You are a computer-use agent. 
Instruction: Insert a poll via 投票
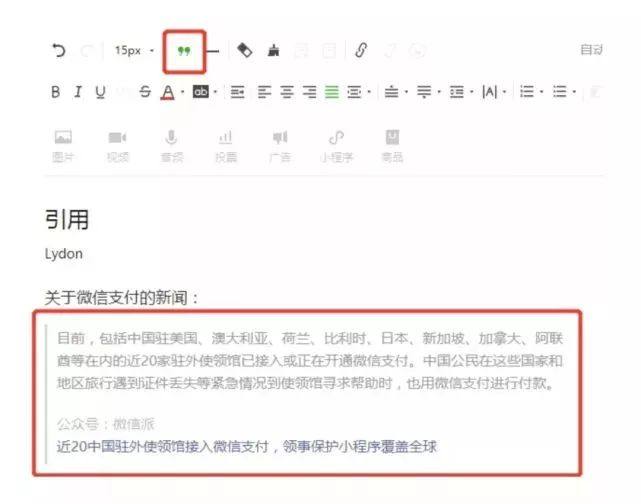pyautogui.click(x=226, y=146)
